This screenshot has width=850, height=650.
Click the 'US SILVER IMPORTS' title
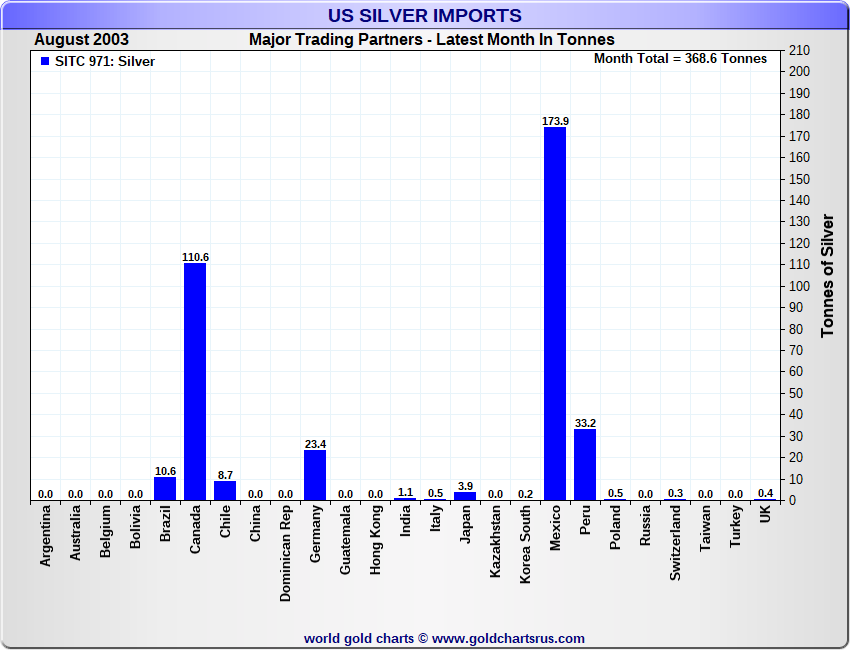[x=424, y=15]
